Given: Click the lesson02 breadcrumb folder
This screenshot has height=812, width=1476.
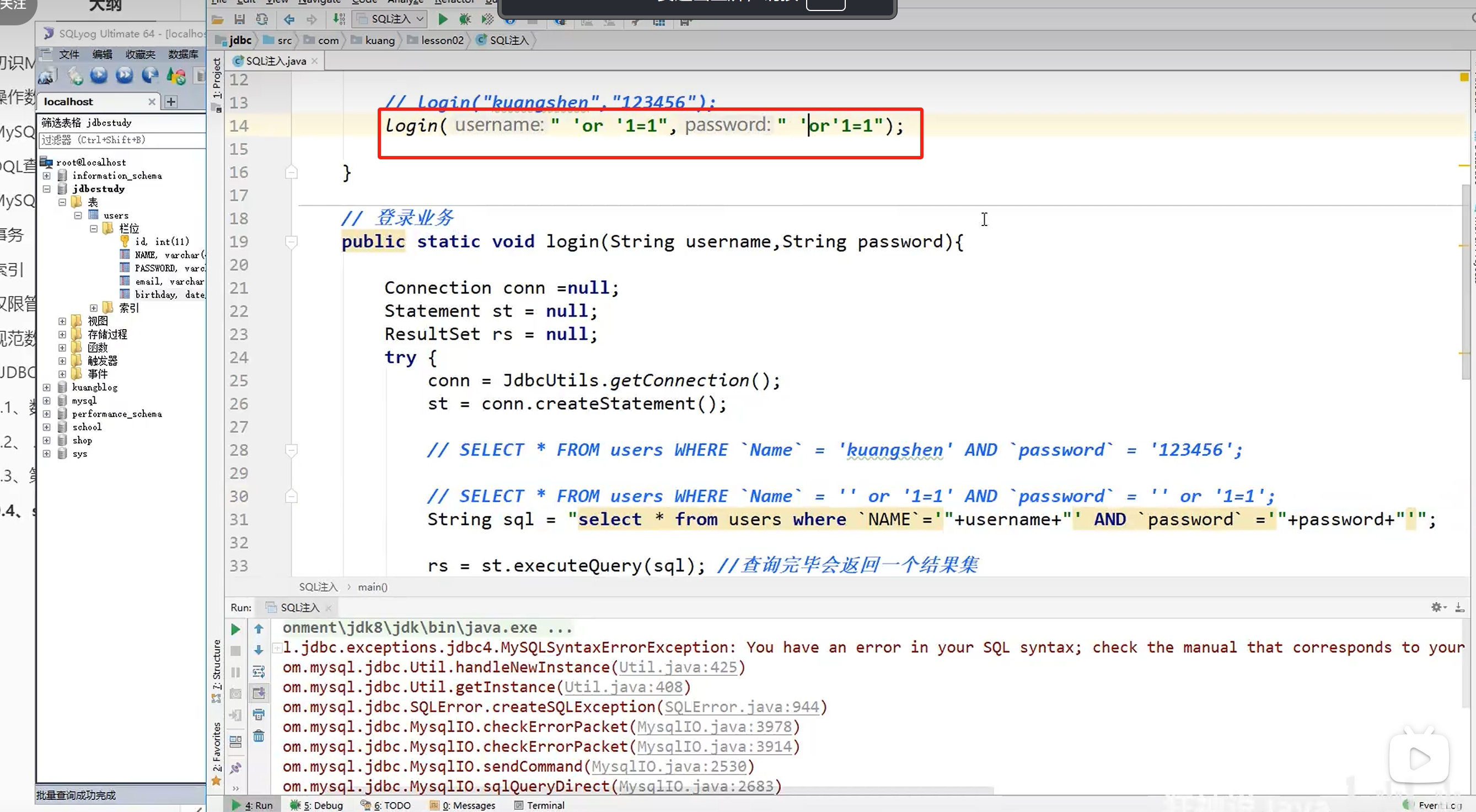Looking at the screenshot, I should (x=442, y=40).
